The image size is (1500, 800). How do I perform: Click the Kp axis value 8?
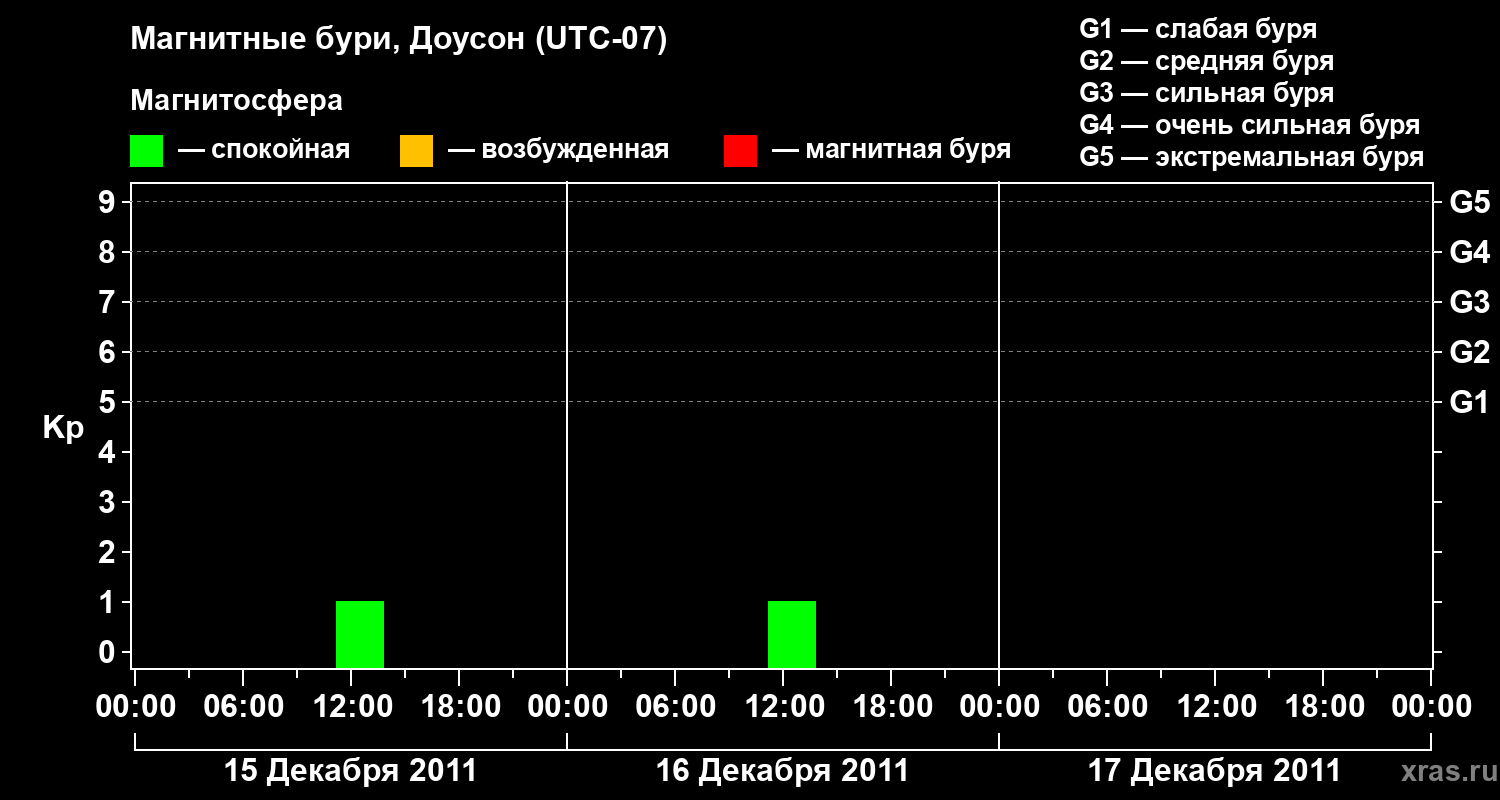pyautogui.click(x=109, y=252)
